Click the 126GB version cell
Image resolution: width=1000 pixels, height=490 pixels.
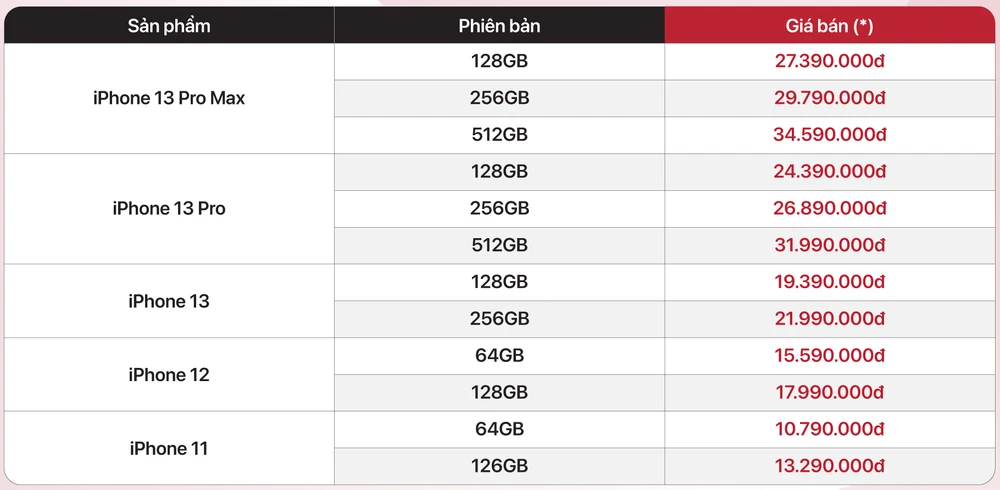point(499,466)
